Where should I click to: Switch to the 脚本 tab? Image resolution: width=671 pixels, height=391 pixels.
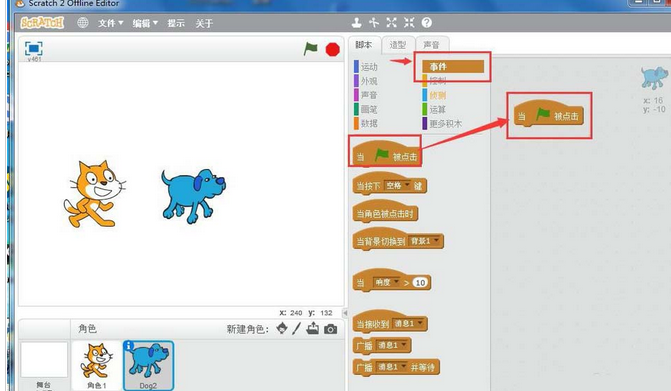pos(364,44)
